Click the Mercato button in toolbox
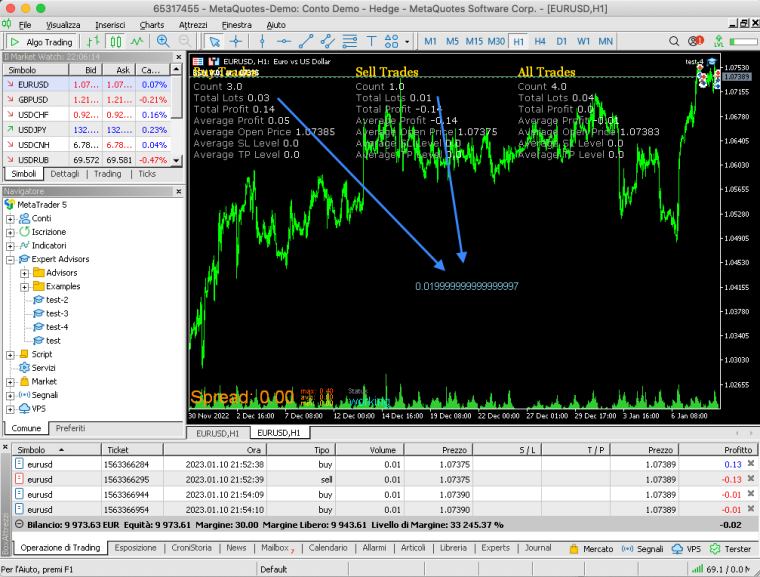This screenshot has width=760, height=577. (x=591, y=549)
